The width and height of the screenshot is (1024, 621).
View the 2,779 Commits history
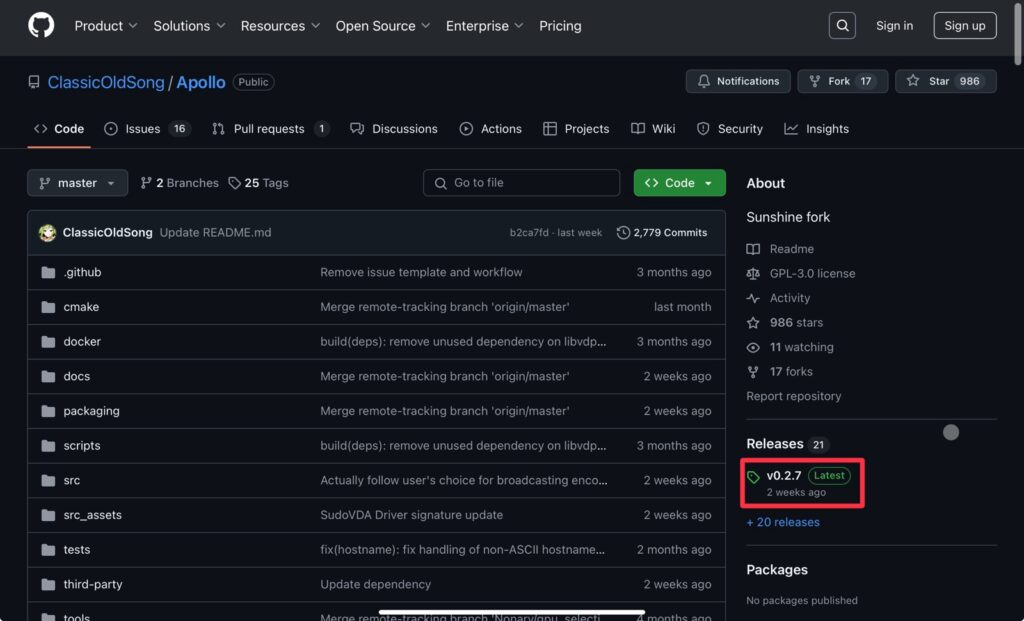tap(662, 232)
